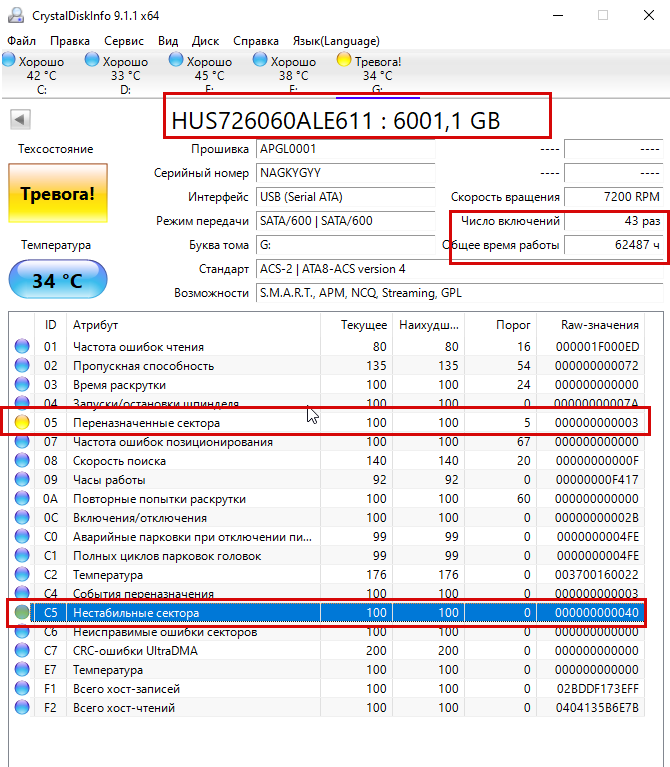The width and height of the screenshot is (670, 767).
Task: Click the serial number field NAGKYGYY
Action: tap(345, 173)
